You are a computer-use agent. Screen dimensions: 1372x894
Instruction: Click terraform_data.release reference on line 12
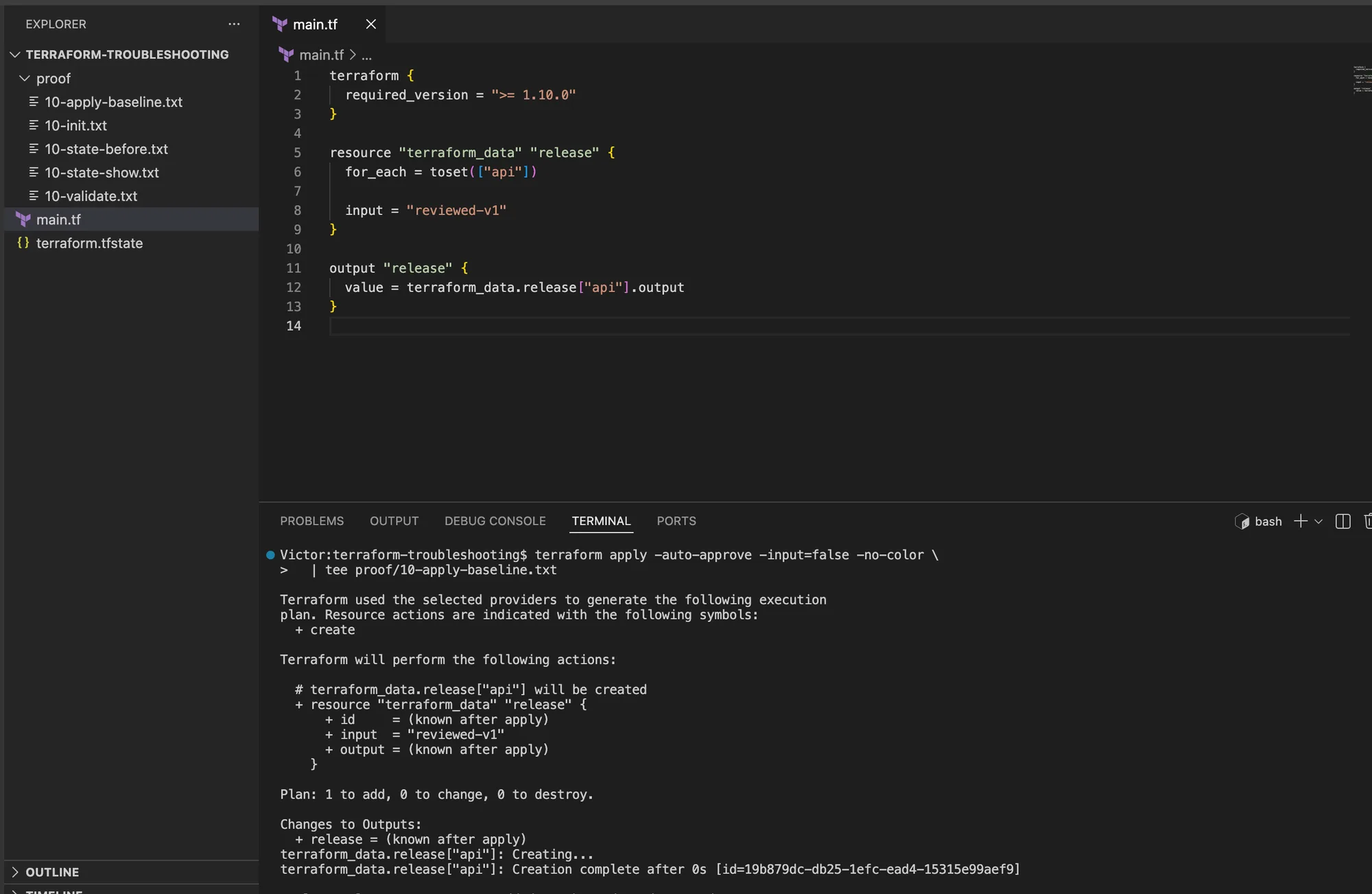[491, 287]
